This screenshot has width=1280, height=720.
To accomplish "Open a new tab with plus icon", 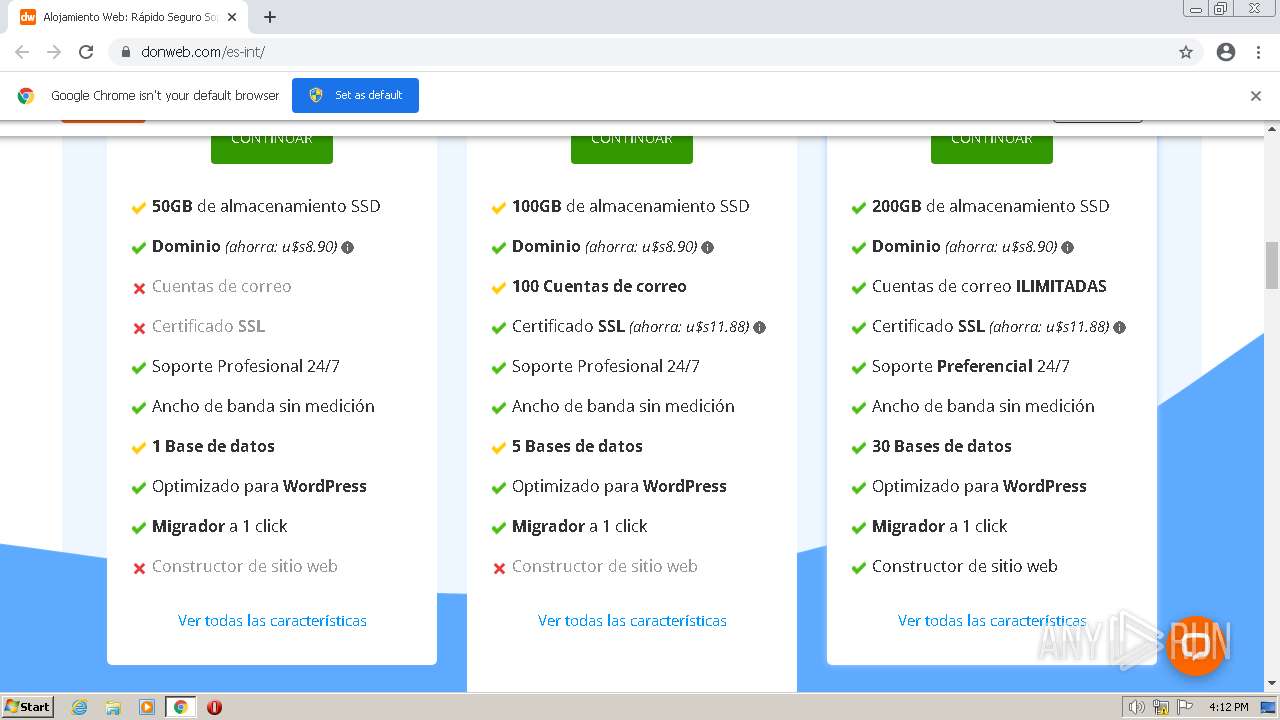I will click(270, 17).
